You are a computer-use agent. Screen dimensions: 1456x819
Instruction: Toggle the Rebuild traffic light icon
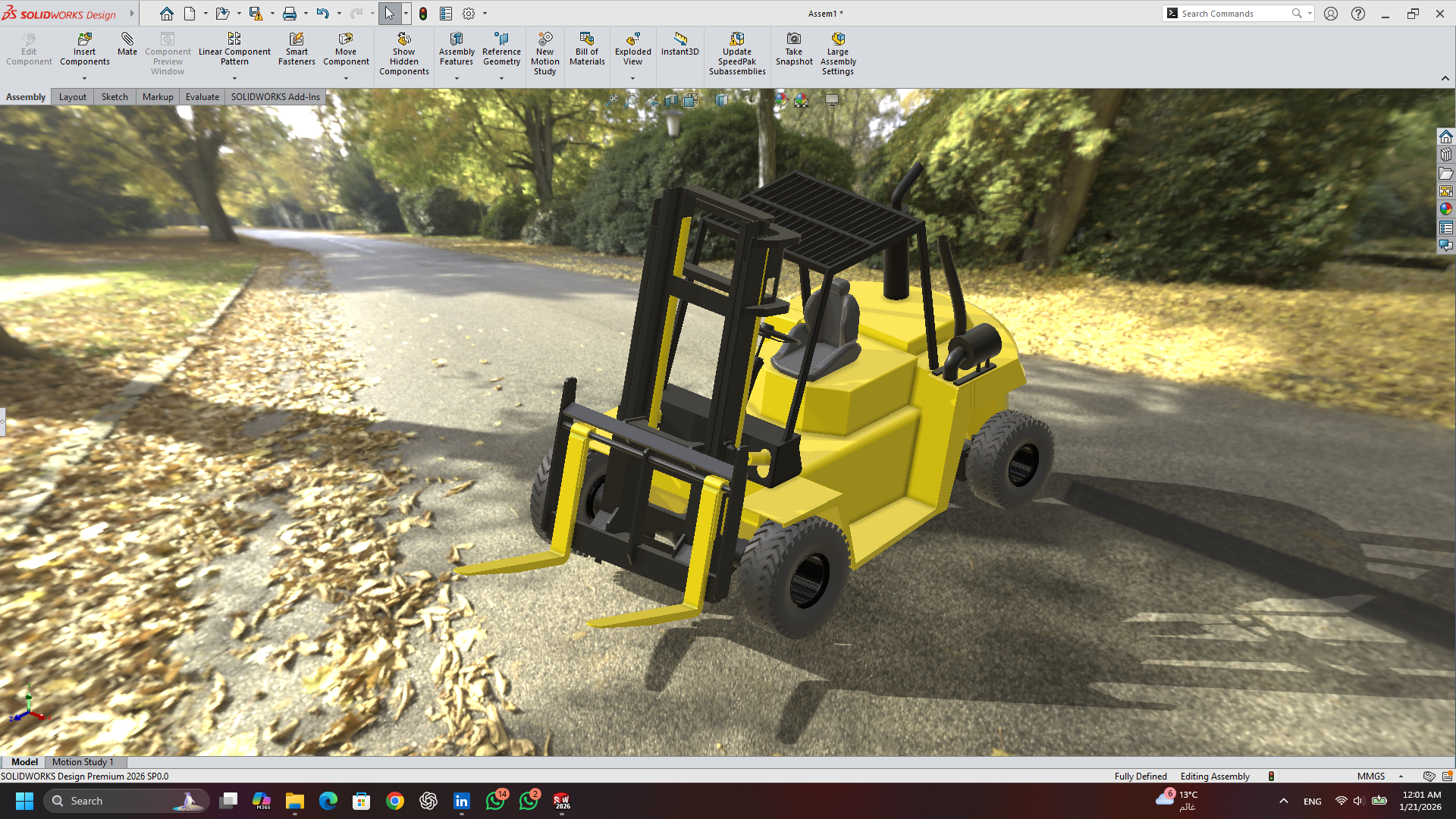pyautogui.click(x=423, y=14)
